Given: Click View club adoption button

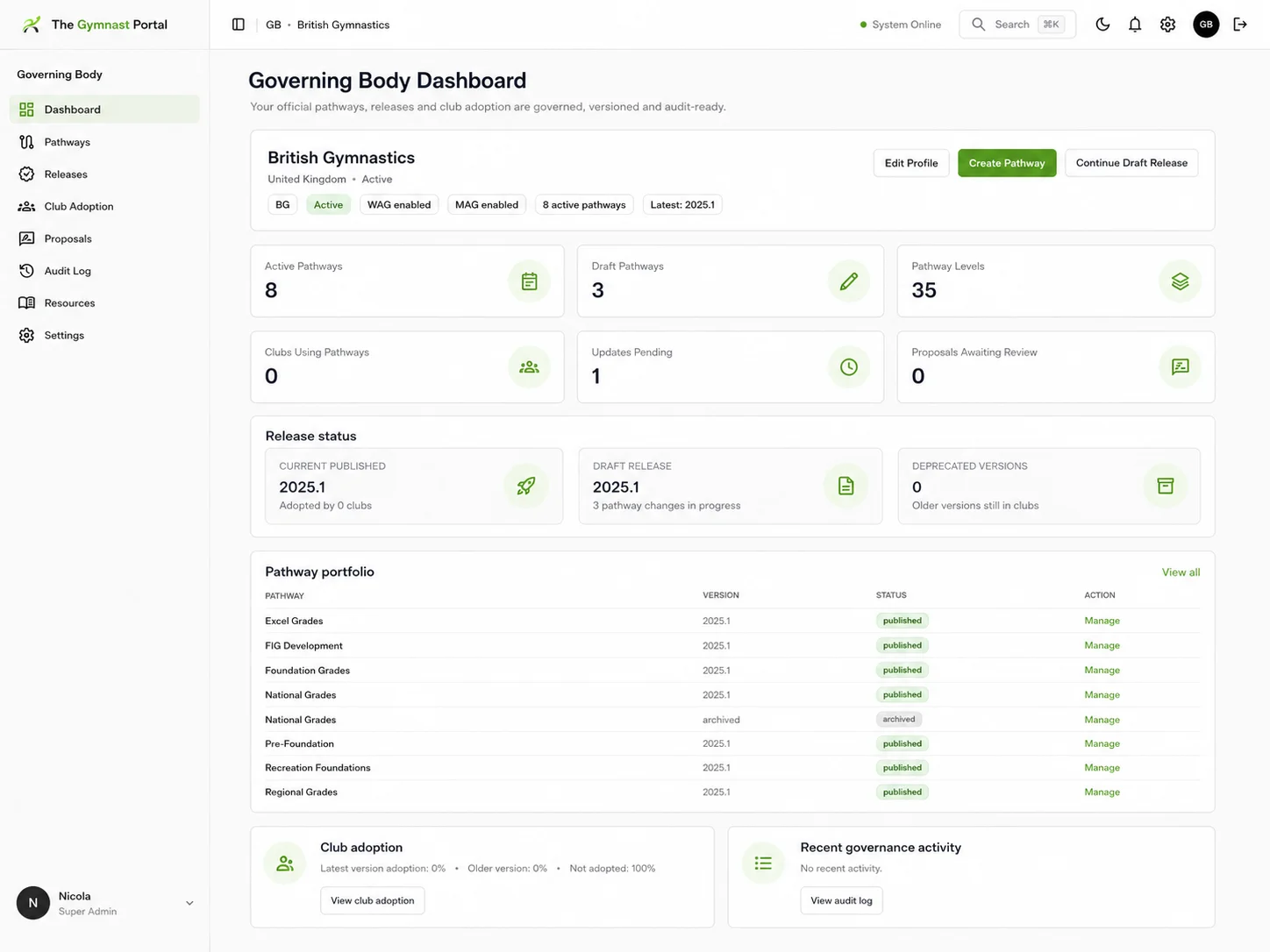Looking at the screenshot, I should tap(373, 900).
